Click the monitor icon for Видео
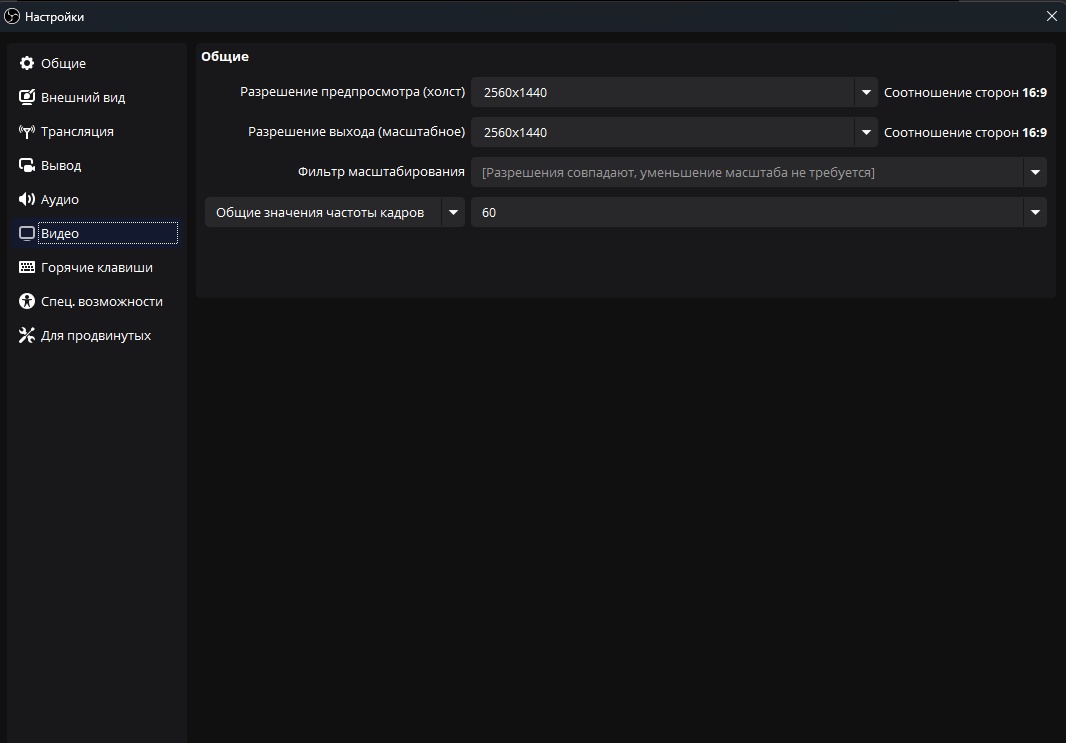Image resolution: width=1066 pixels, height=743 pixels. click(27, 233)
